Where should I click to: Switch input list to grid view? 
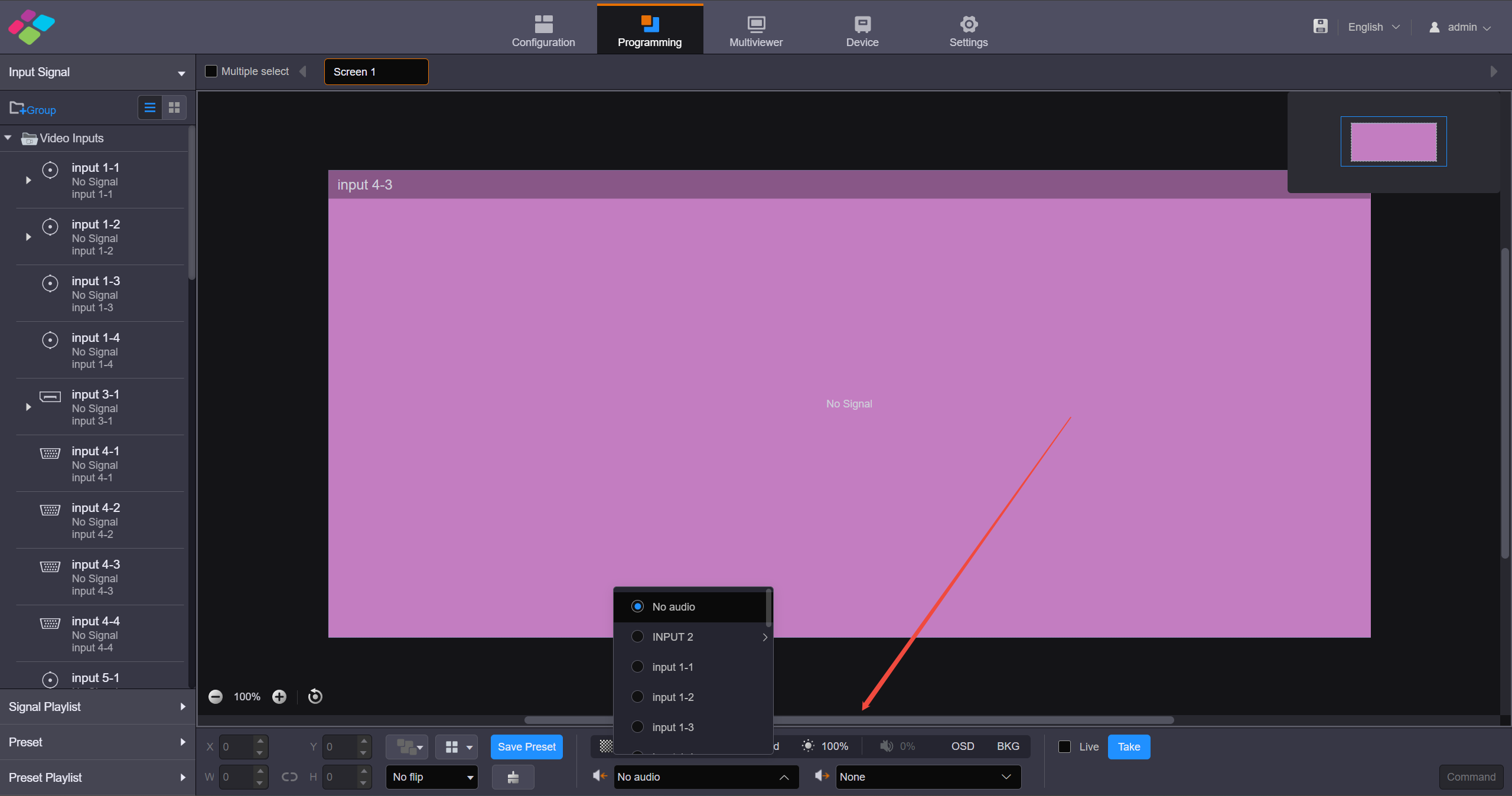[174, 107]
